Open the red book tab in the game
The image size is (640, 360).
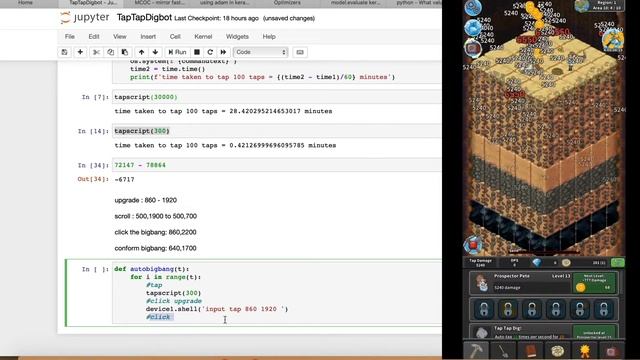pyautogui.click(x=530, y=350)
